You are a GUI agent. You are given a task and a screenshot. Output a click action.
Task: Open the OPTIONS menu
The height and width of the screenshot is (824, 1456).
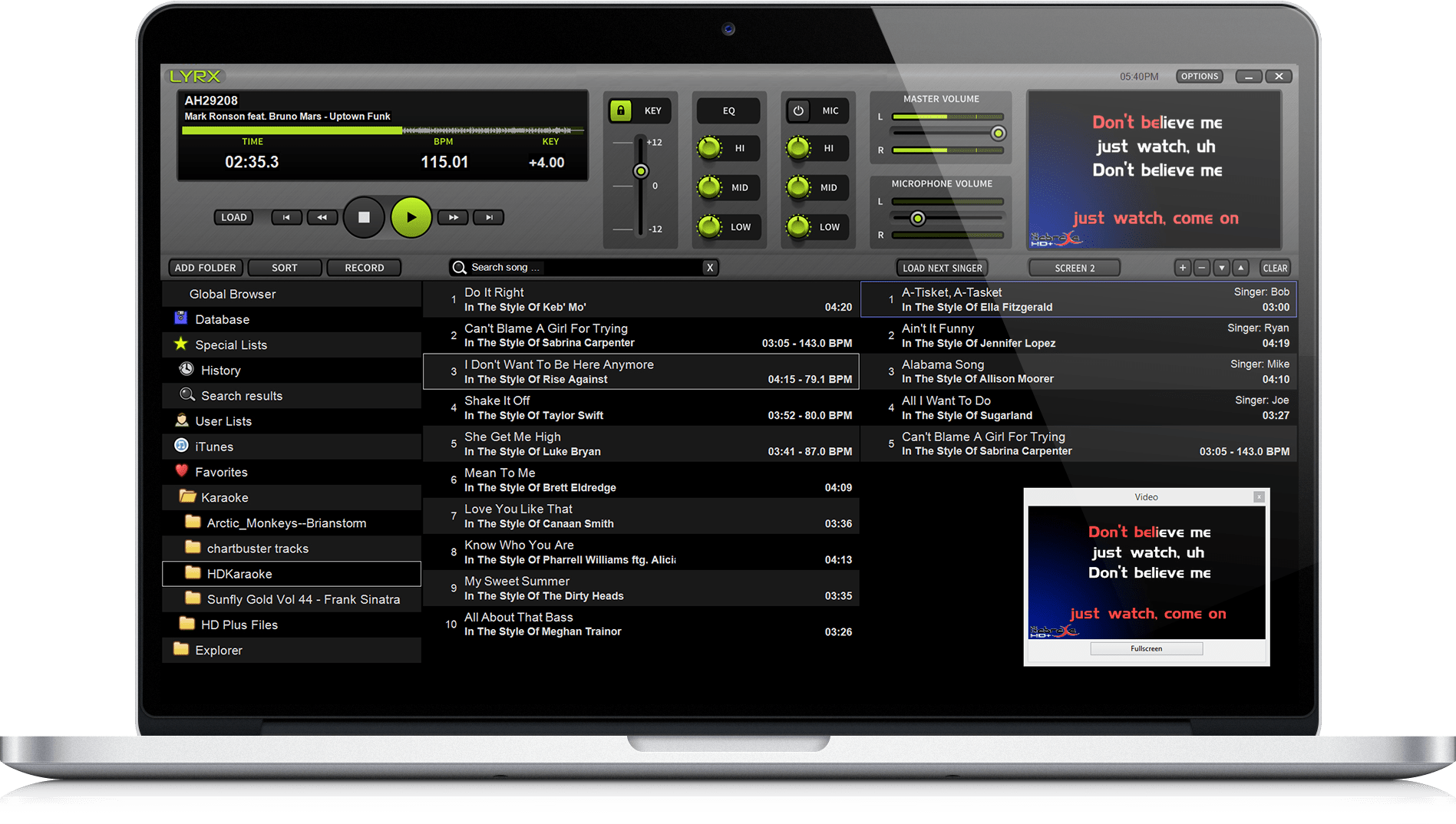point(1200,77)
